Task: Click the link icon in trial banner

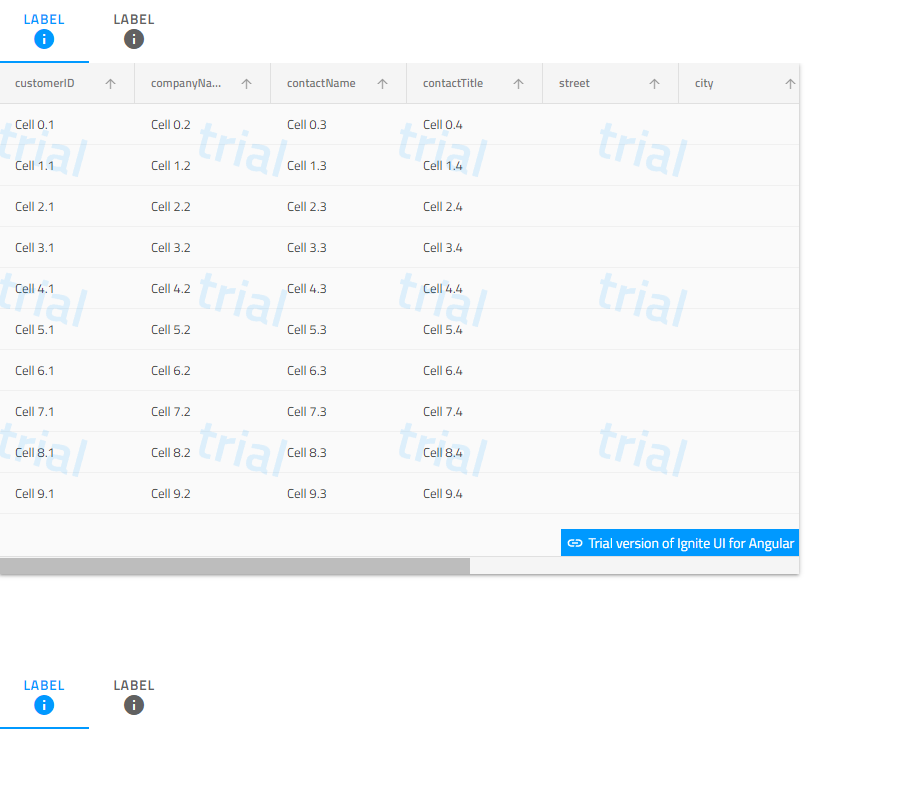Action: click(x=575, y=543)
